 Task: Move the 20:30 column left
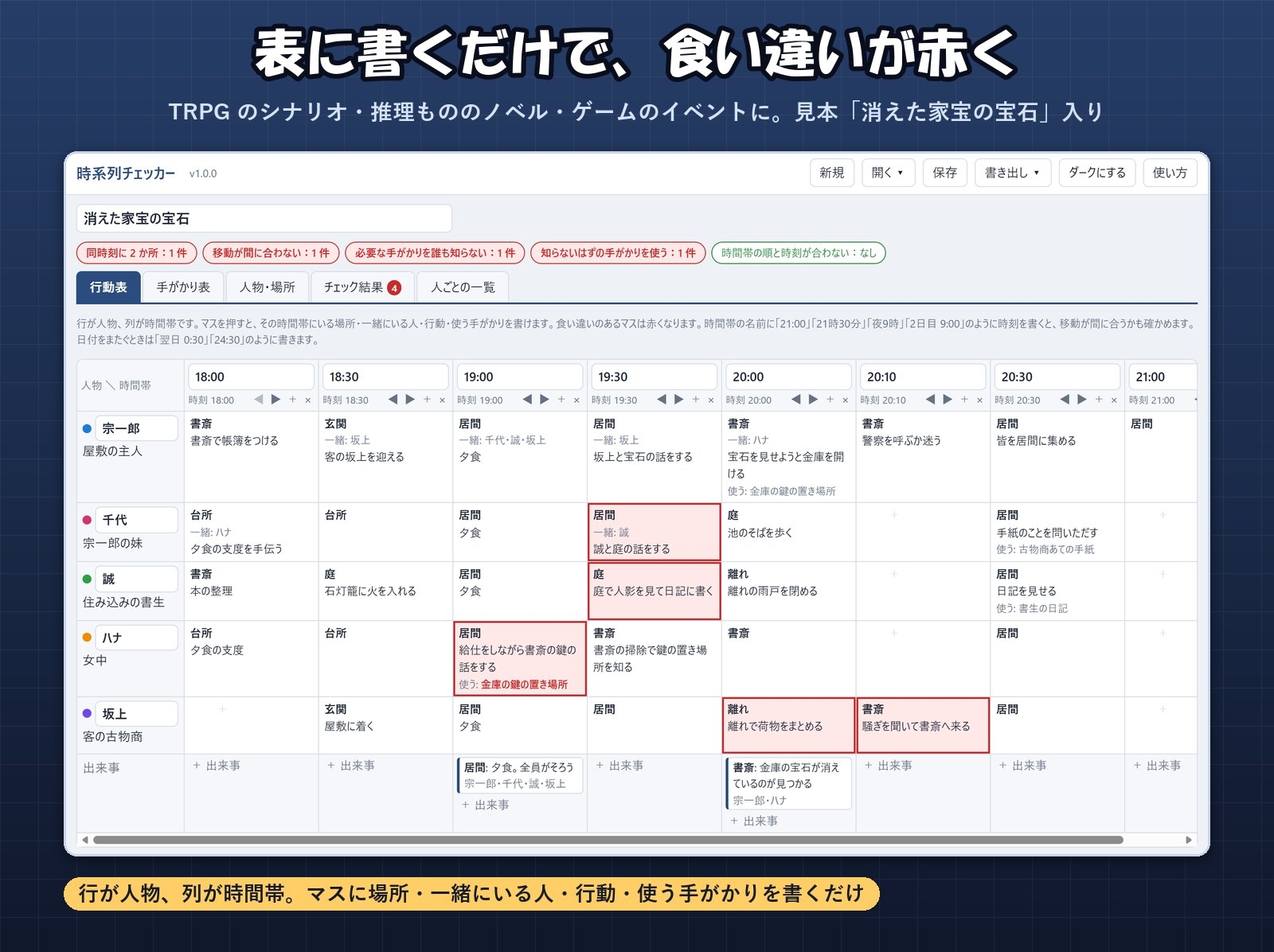1065,400
